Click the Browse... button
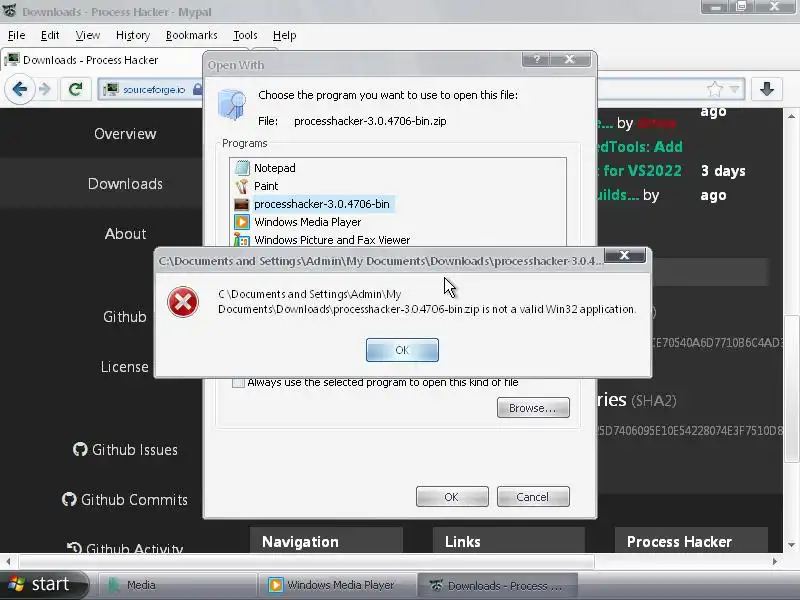800x600 pixels. pos(533,408)
